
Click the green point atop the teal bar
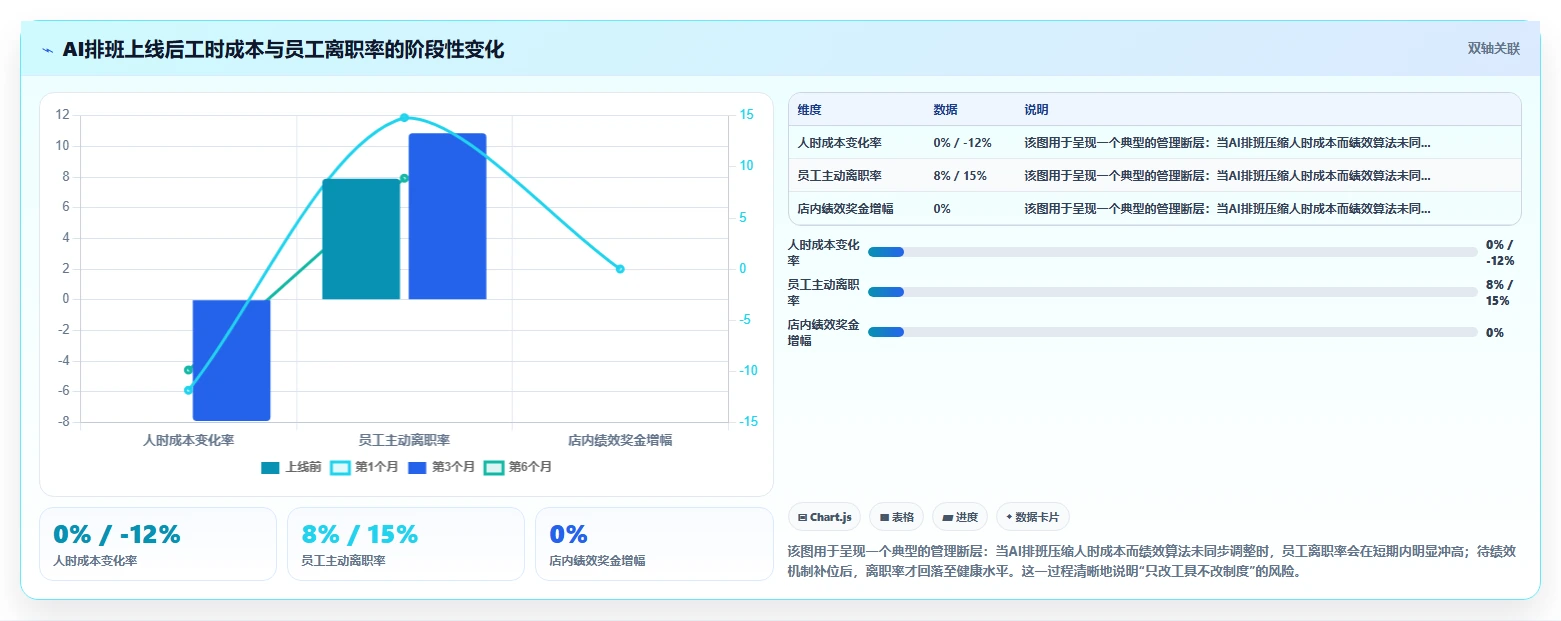coord(404,178)
